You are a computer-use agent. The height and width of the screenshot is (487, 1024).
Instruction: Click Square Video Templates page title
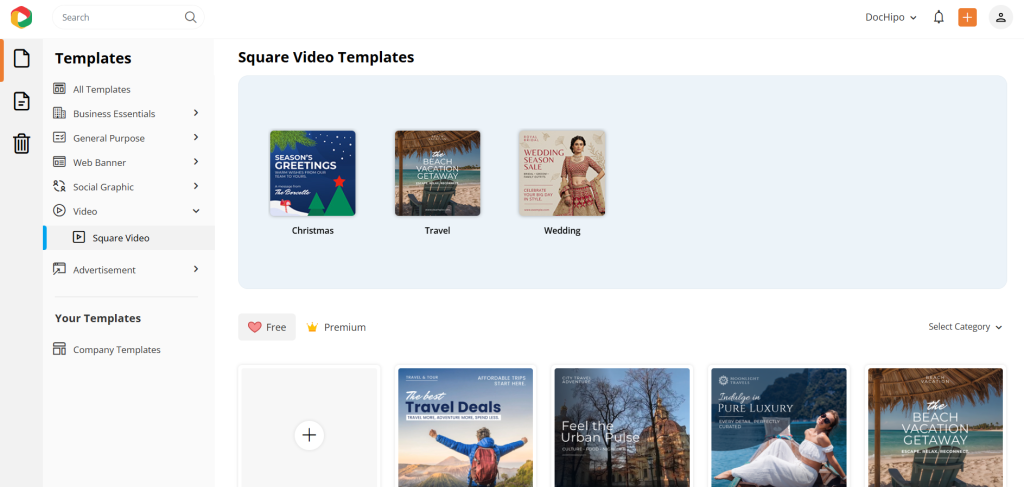326,57
